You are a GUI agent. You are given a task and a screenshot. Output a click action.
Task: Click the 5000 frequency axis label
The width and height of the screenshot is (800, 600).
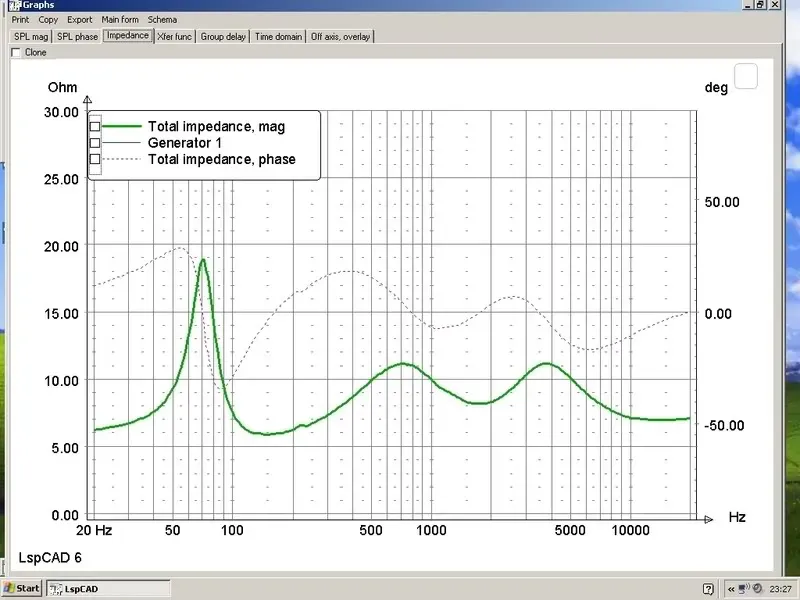(570, 530)
